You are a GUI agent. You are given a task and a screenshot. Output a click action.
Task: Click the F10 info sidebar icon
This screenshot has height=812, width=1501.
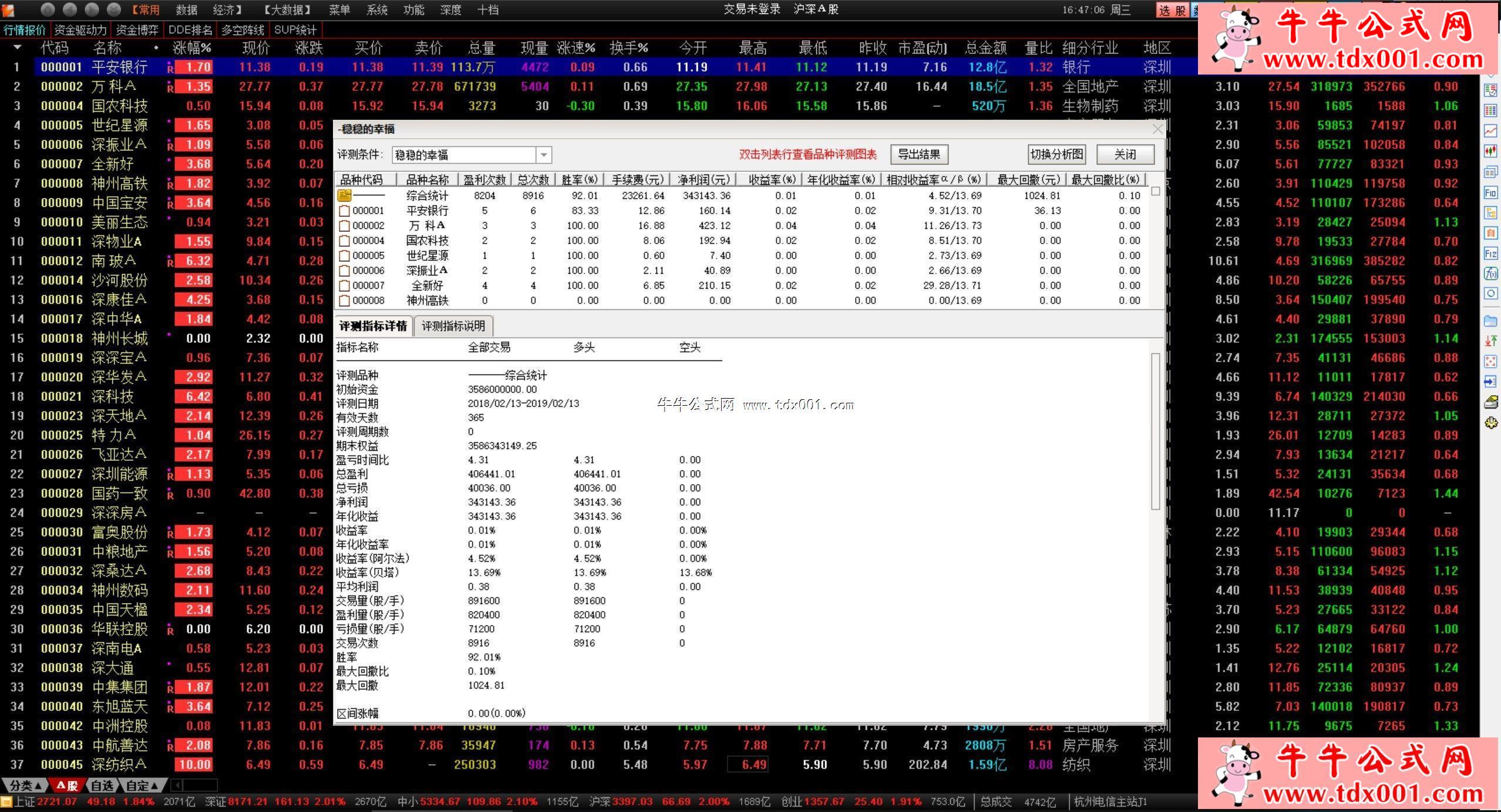pos(1490,193)
